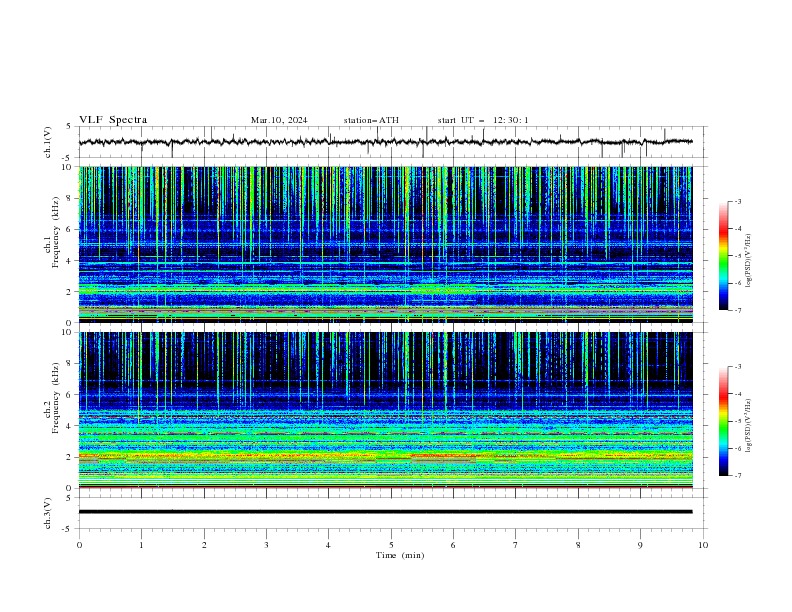Screen dimensions: 792x612
Task: Click time-axis tick label "2"
Action: pyautogui.click(x=204, y=545)
